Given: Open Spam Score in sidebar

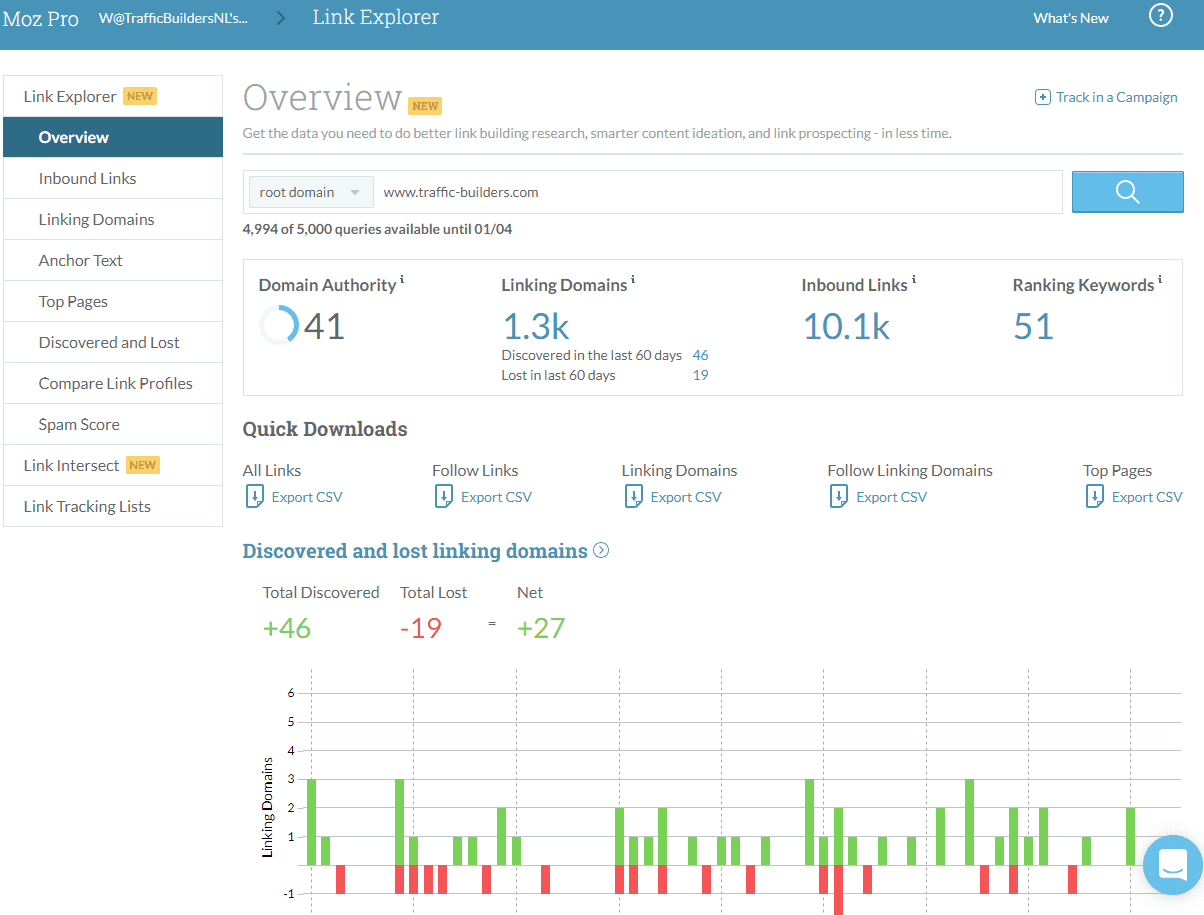Looking at the screenshot, I should [x=113, y=424].
